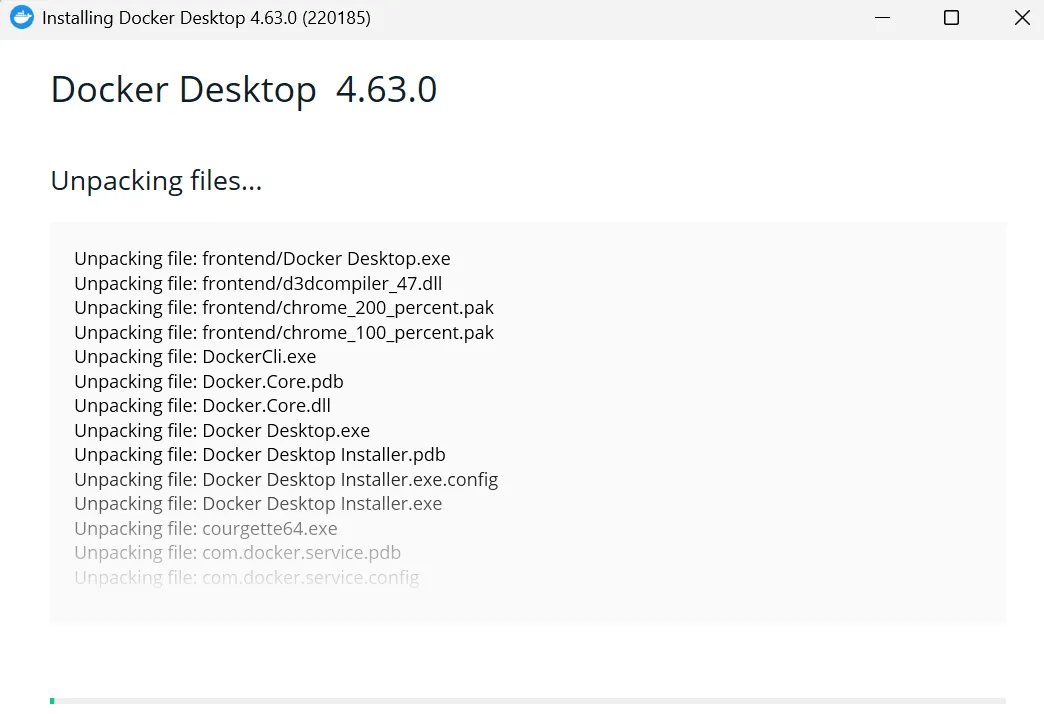
Task: Select the com.docker.service.pdb log entry
Action: [x=238, y=553]
